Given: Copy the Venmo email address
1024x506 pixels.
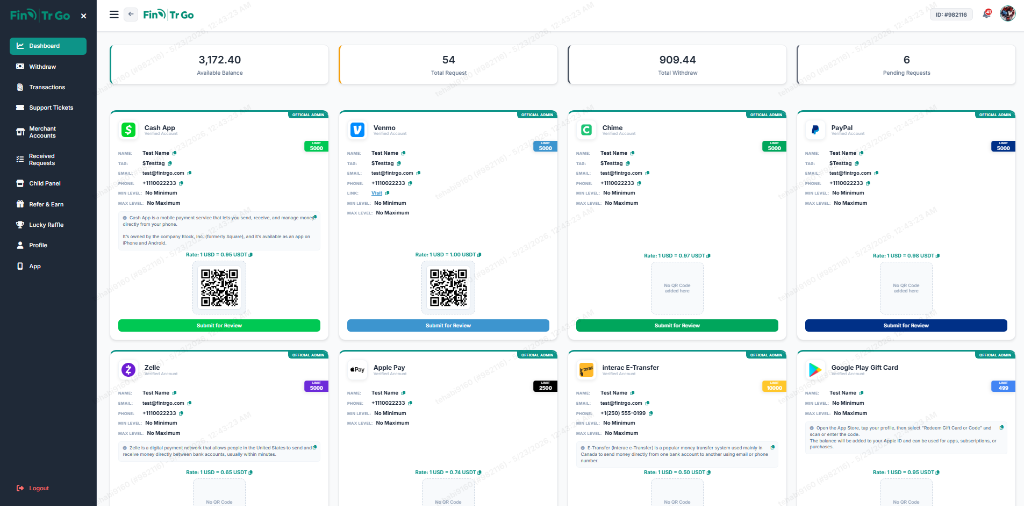Looking at the screenshot, I should [x=418, y=173].
